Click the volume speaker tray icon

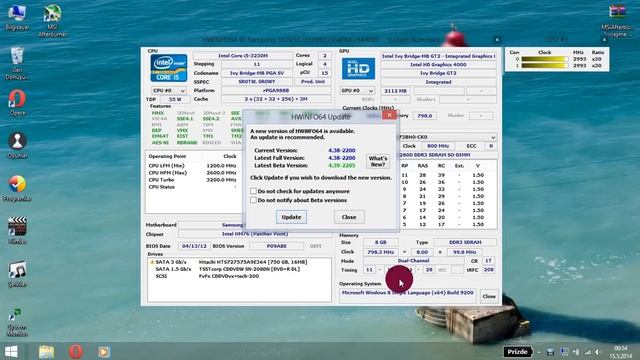pyautogui.click(x=597, y=352)
